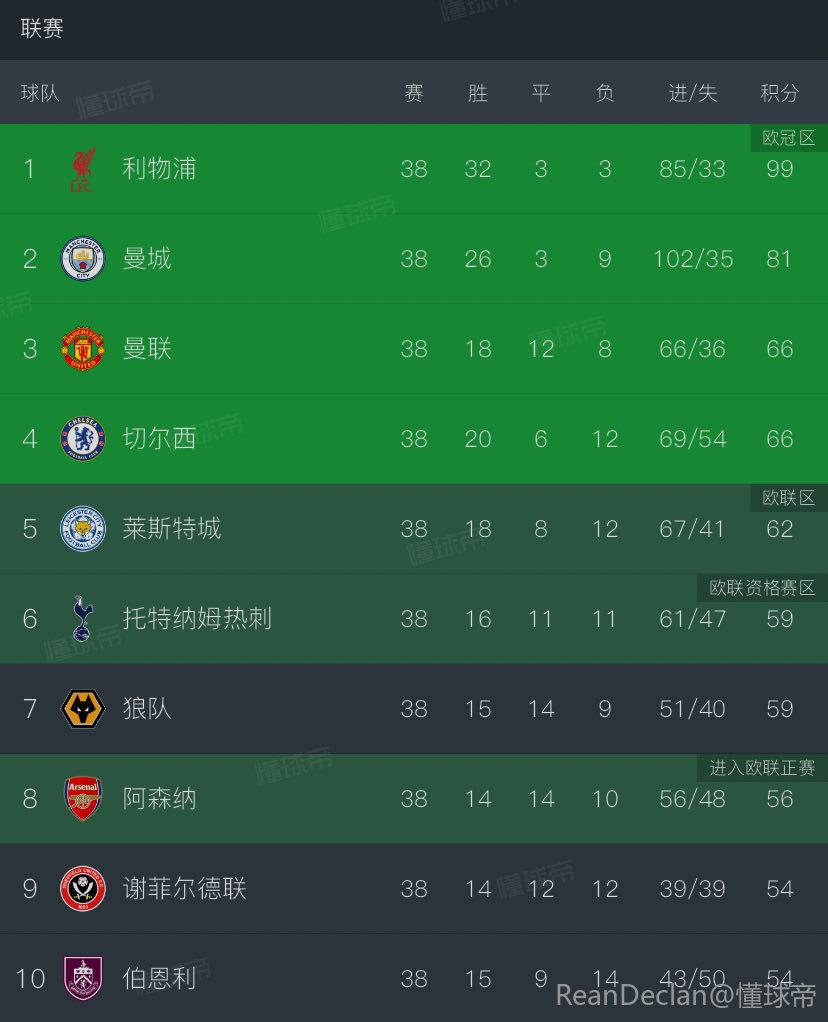Select the Arsenal cannon crest
The image size is (828, 1022).
click(x=83, y=798)
